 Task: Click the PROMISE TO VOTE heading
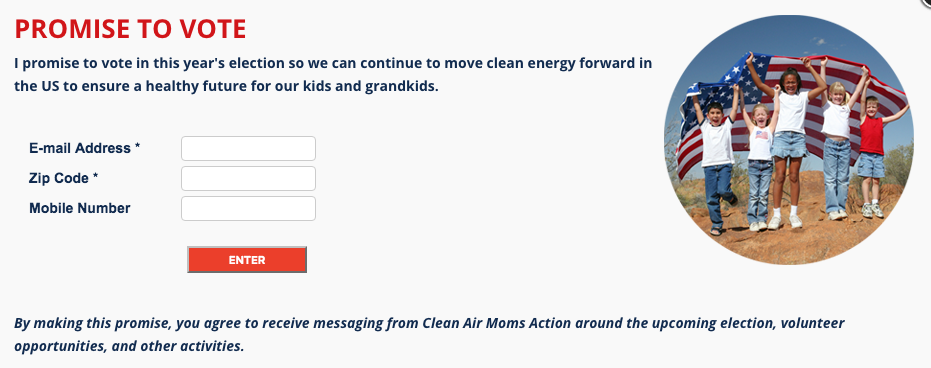tap(131, 29)
